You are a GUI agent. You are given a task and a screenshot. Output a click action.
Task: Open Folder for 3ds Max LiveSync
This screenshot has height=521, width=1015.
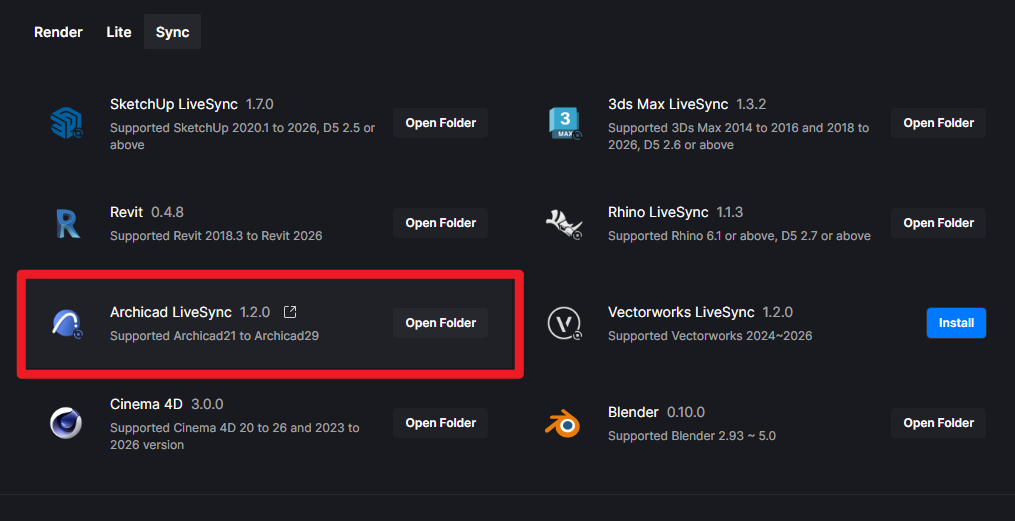tap(938, 123)
